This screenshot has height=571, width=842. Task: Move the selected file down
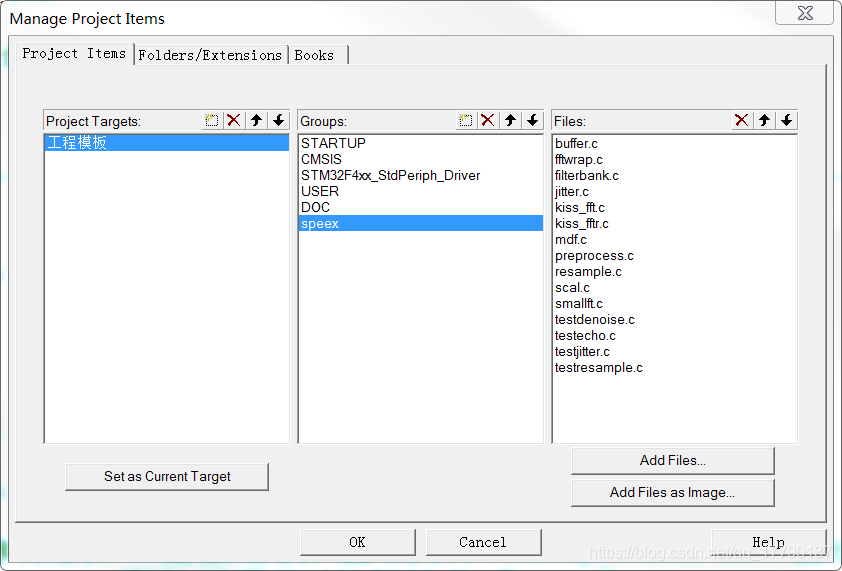[786, 120]
